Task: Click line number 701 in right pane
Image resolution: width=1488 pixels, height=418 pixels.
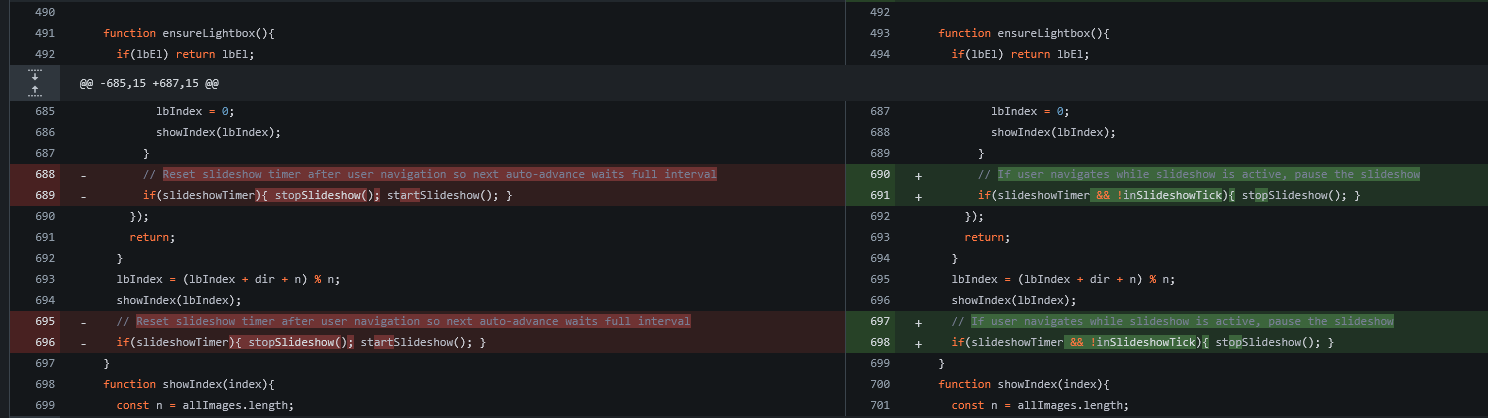Action: (x=879, y=405)
